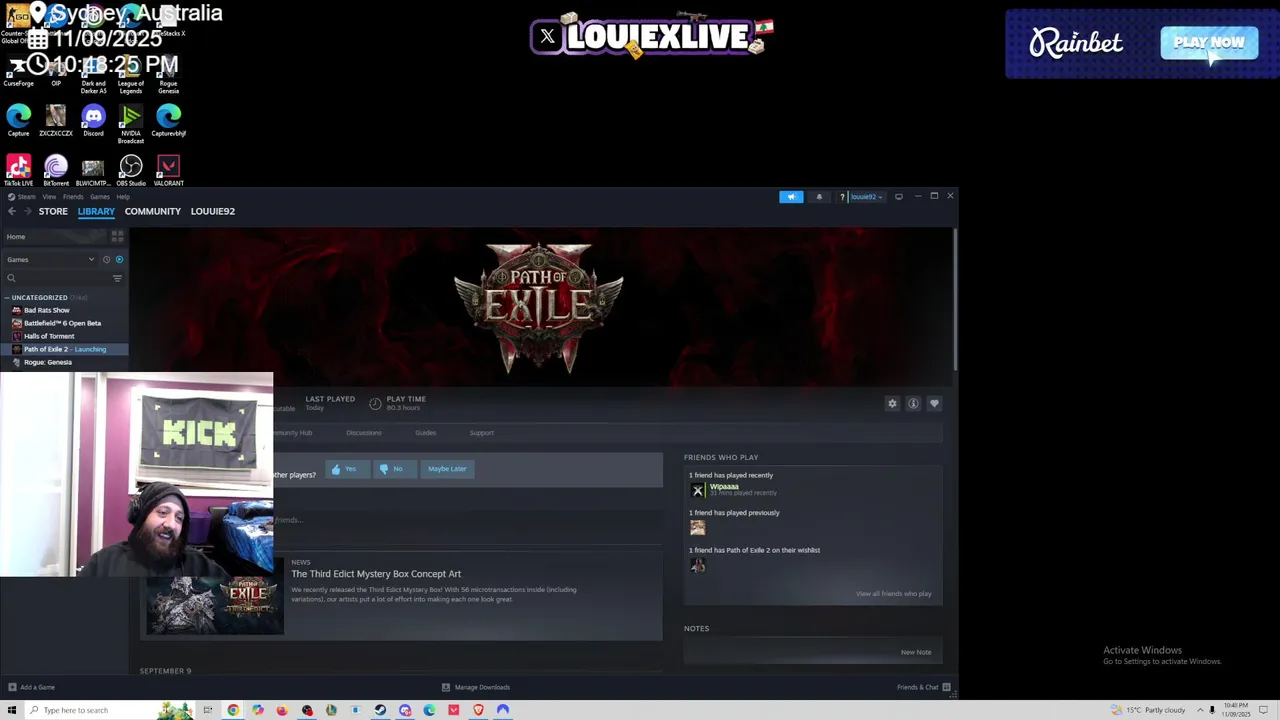Open Manage Downloads
Screen dimensions: 1280x720
point(476,687)
